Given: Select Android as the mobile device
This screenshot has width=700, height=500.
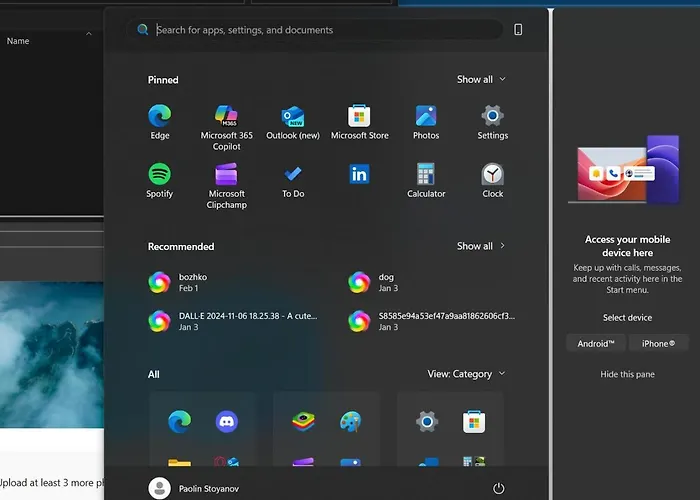Looking at the screenshot, I should point(595,343).
